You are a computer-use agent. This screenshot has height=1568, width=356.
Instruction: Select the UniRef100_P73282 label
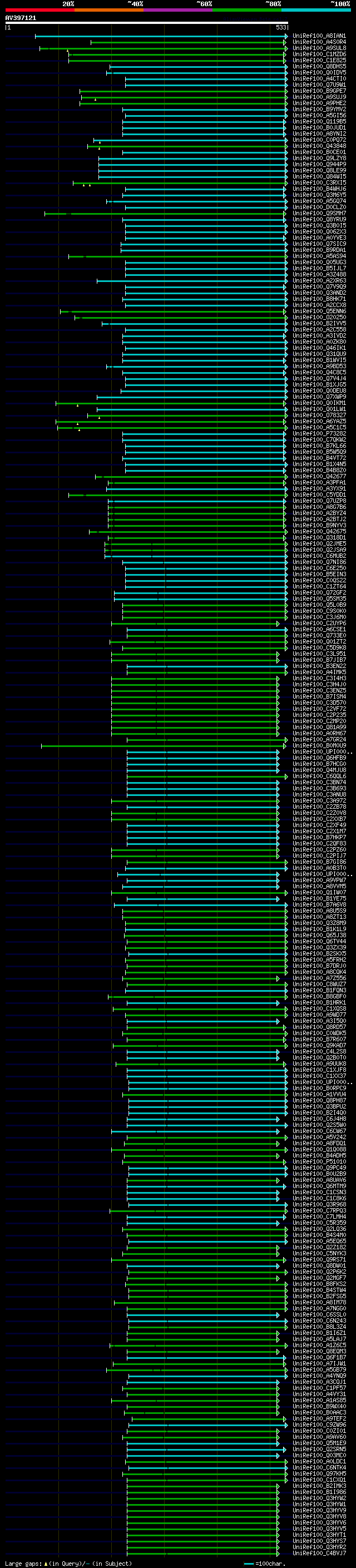click(x=319, y=434)
